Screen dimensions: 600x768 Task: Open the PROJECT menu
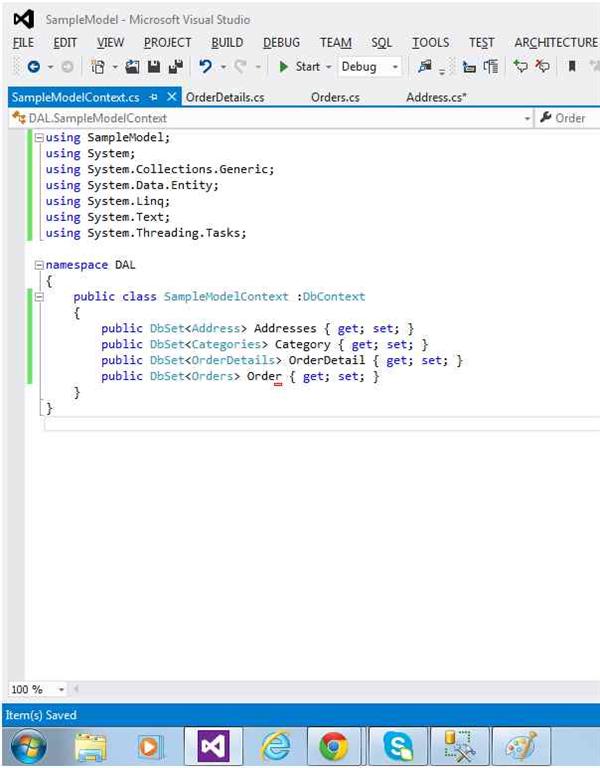[168, 43]
